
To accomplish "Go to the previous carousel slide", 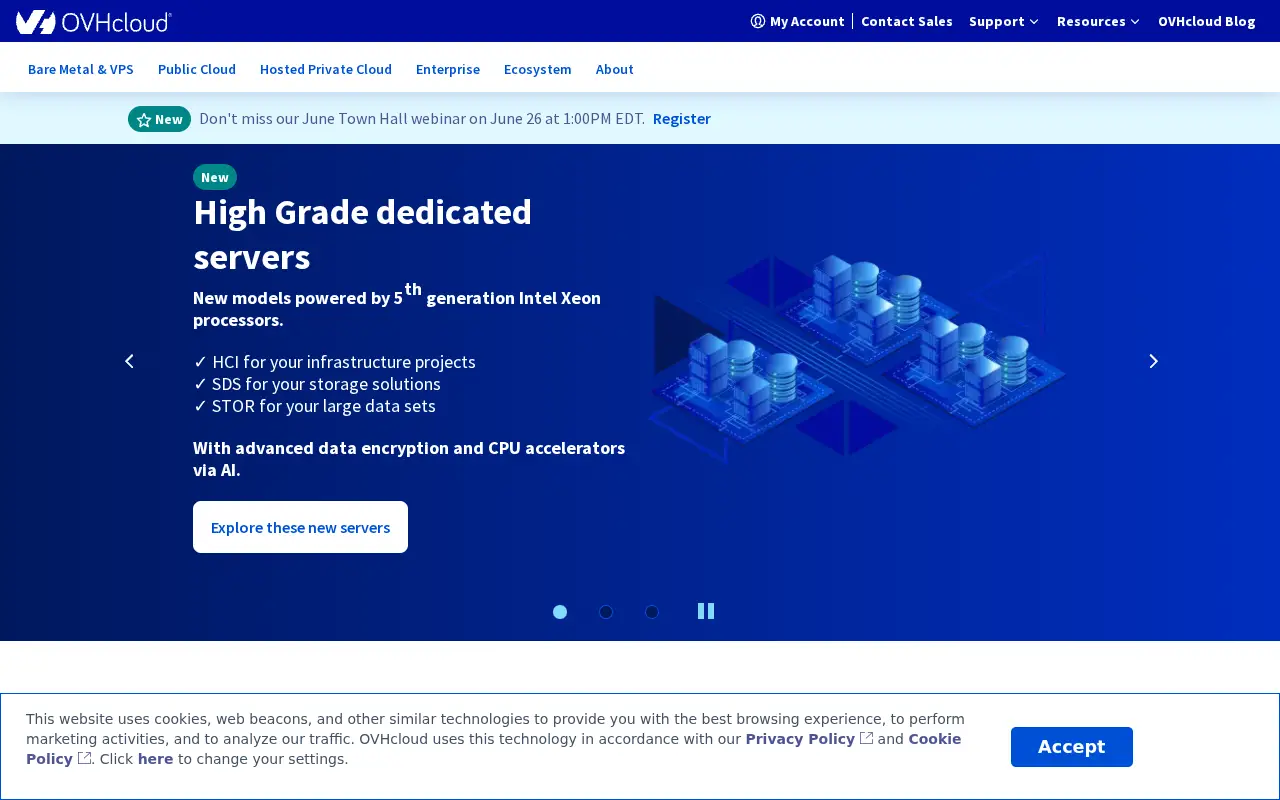I will pyautogui.click(x=129, y=361).
